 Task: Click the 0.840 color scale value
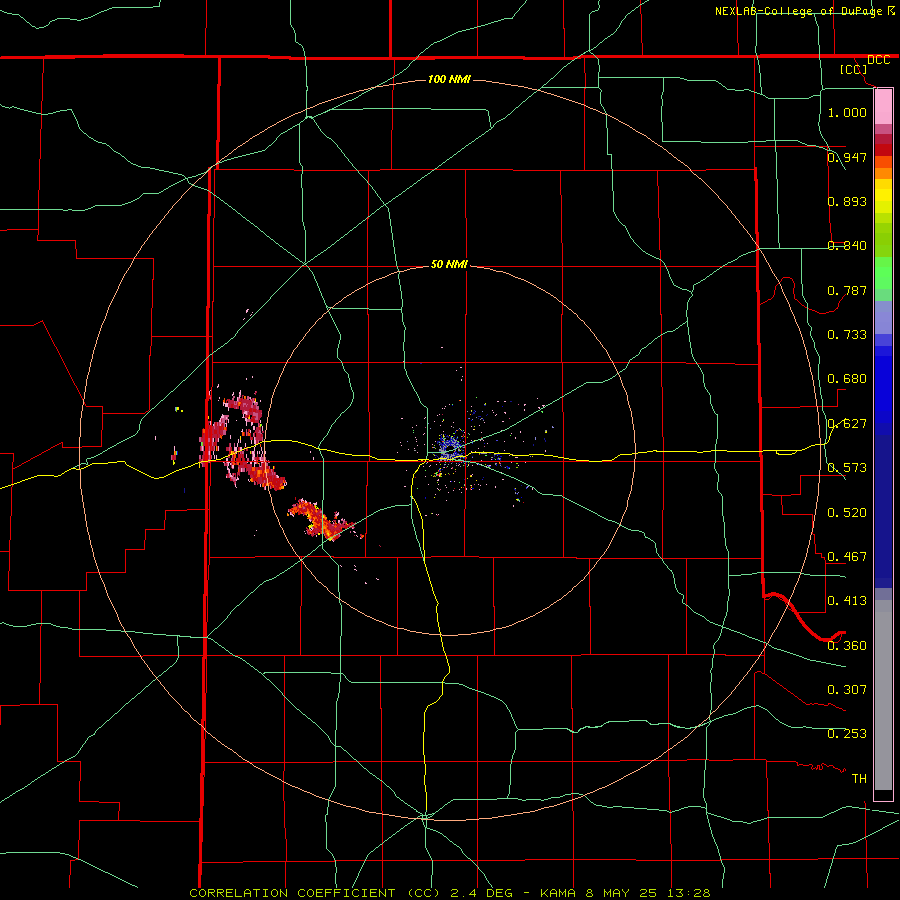[847, 246]
